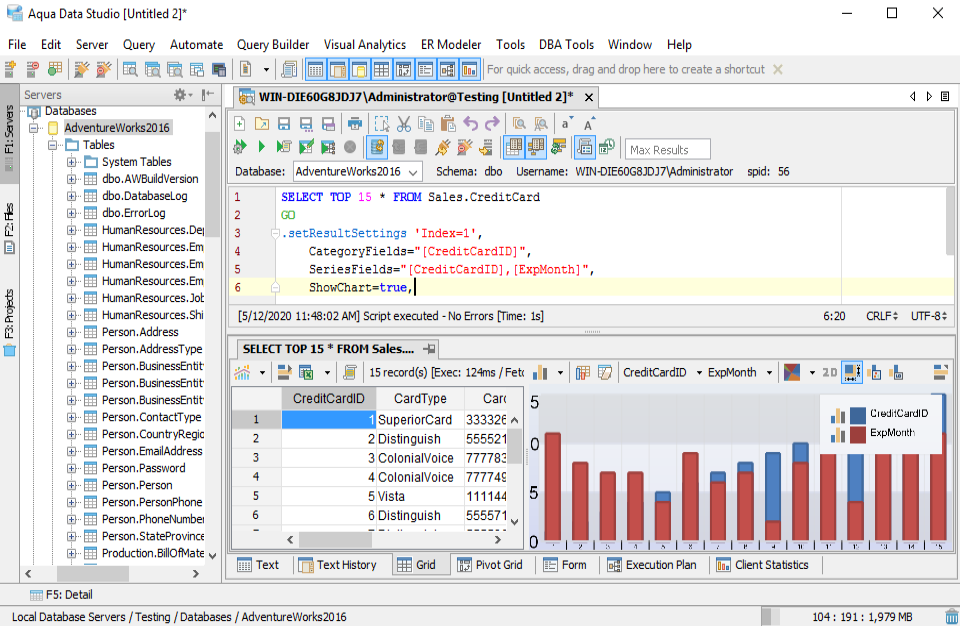Switch to the Pivot Grid tab

click(490, 565)
